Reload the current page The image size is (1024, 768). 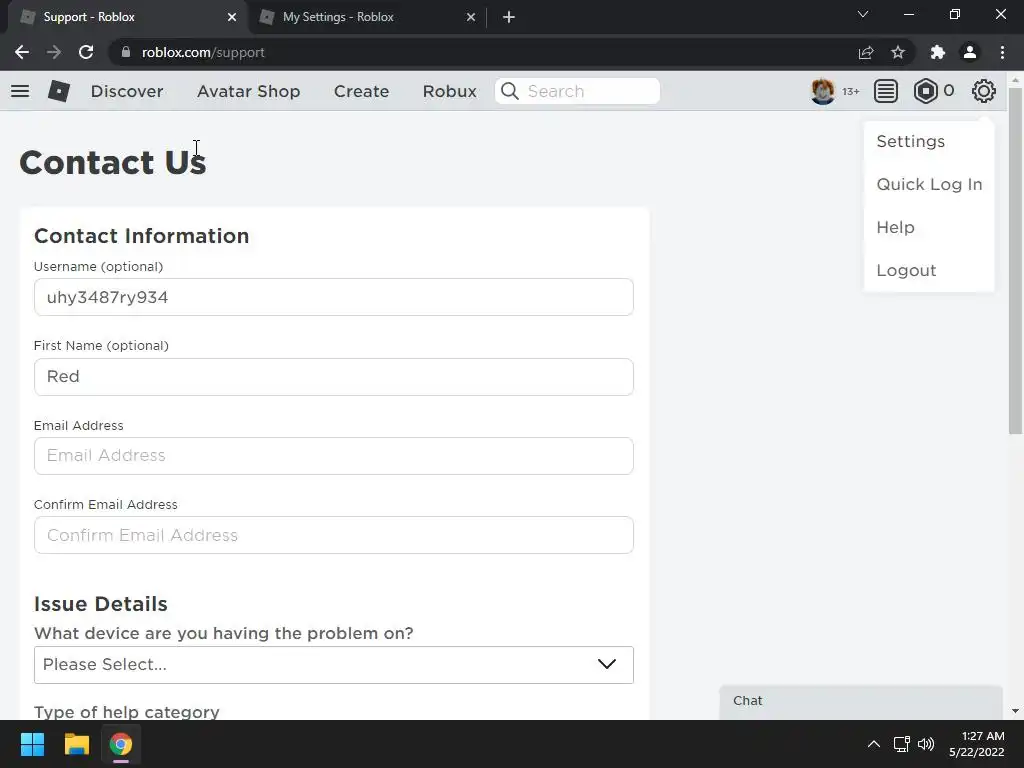(x=86, y=52)
